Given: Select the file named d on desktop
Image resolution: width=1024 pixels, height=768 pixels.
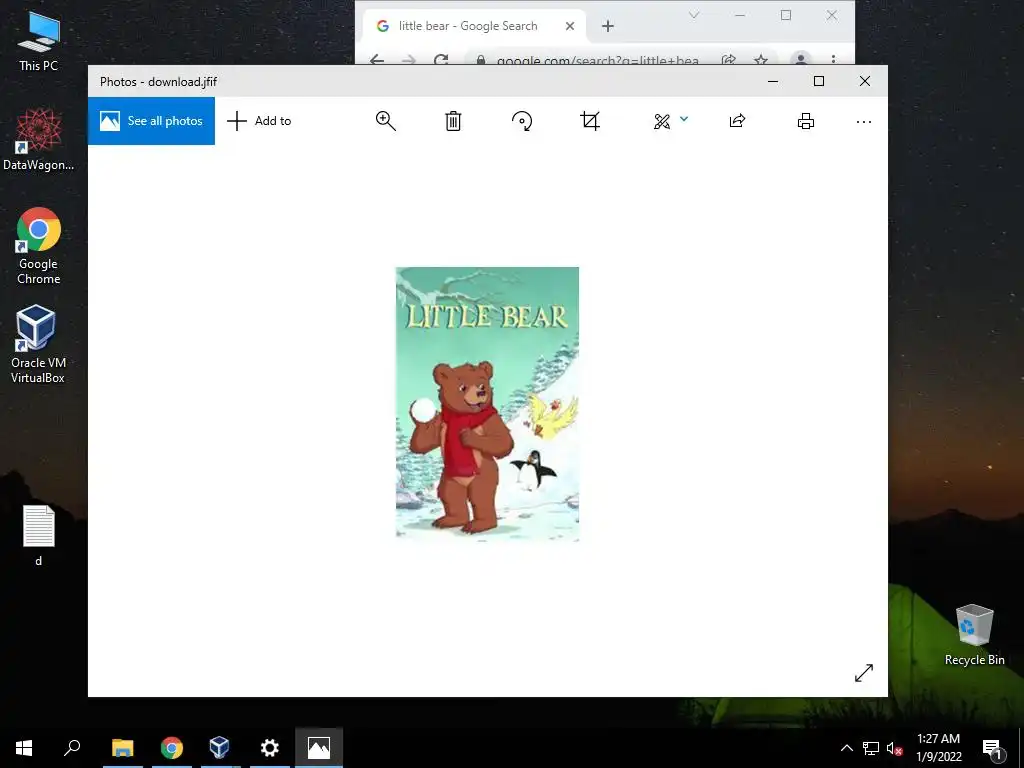Looking at the screenshot, I should tap(39, 536).
